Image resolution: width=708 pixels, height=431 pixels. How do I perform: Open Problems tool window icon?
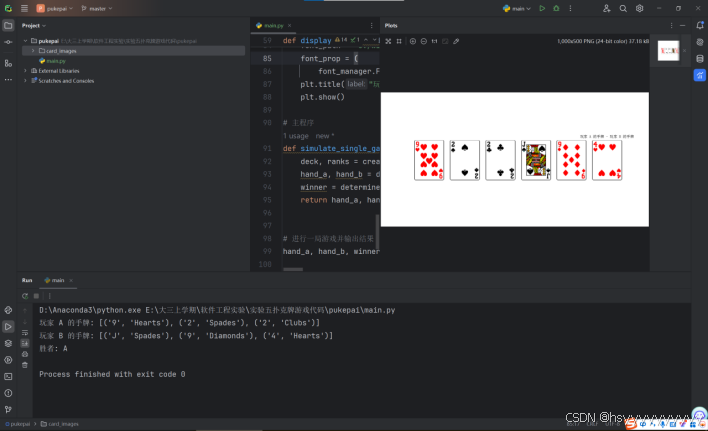tap(8, 393)
